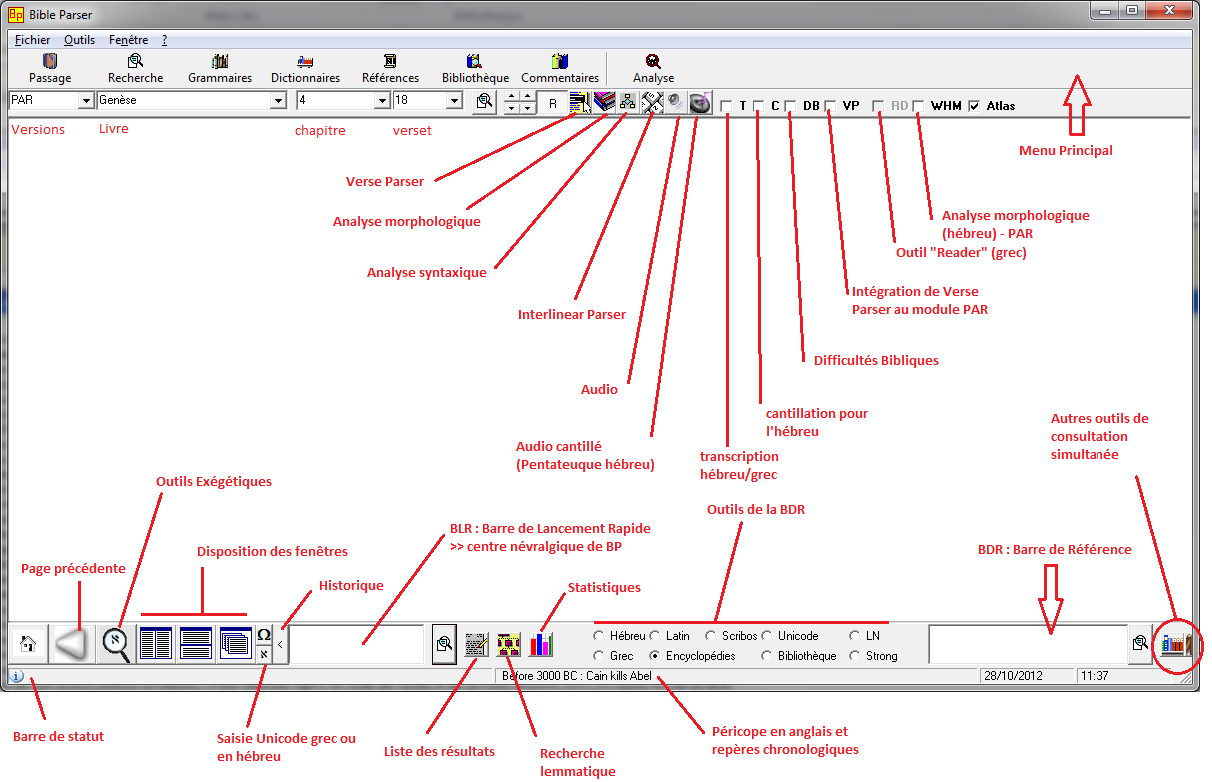The height and width of the screenshot is (782, 1212).
Task: Enable the T transcription checkbox
Action: click(727, 106)
